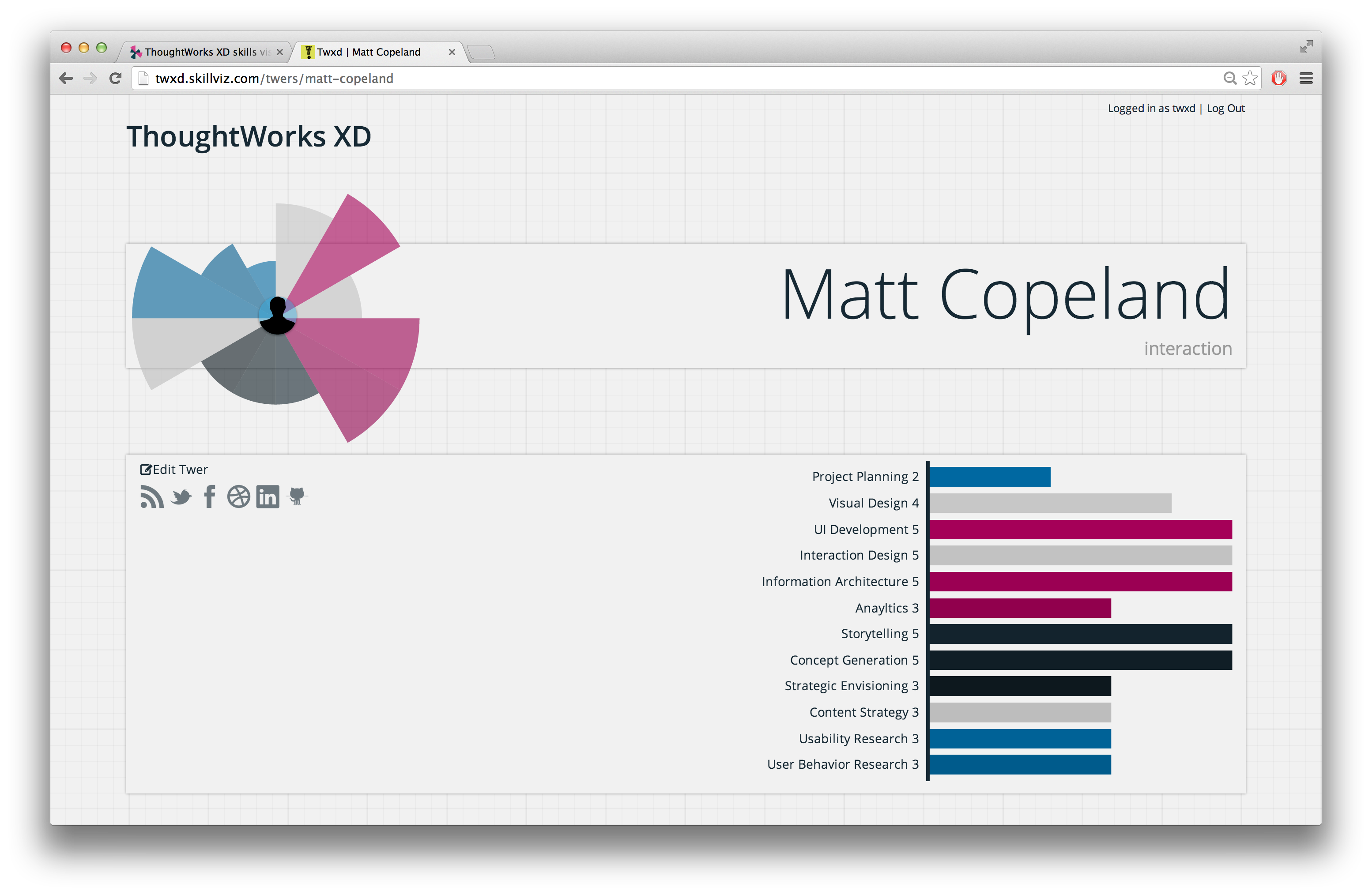Open the Twitter bird icon

click(x=181, y=497)
